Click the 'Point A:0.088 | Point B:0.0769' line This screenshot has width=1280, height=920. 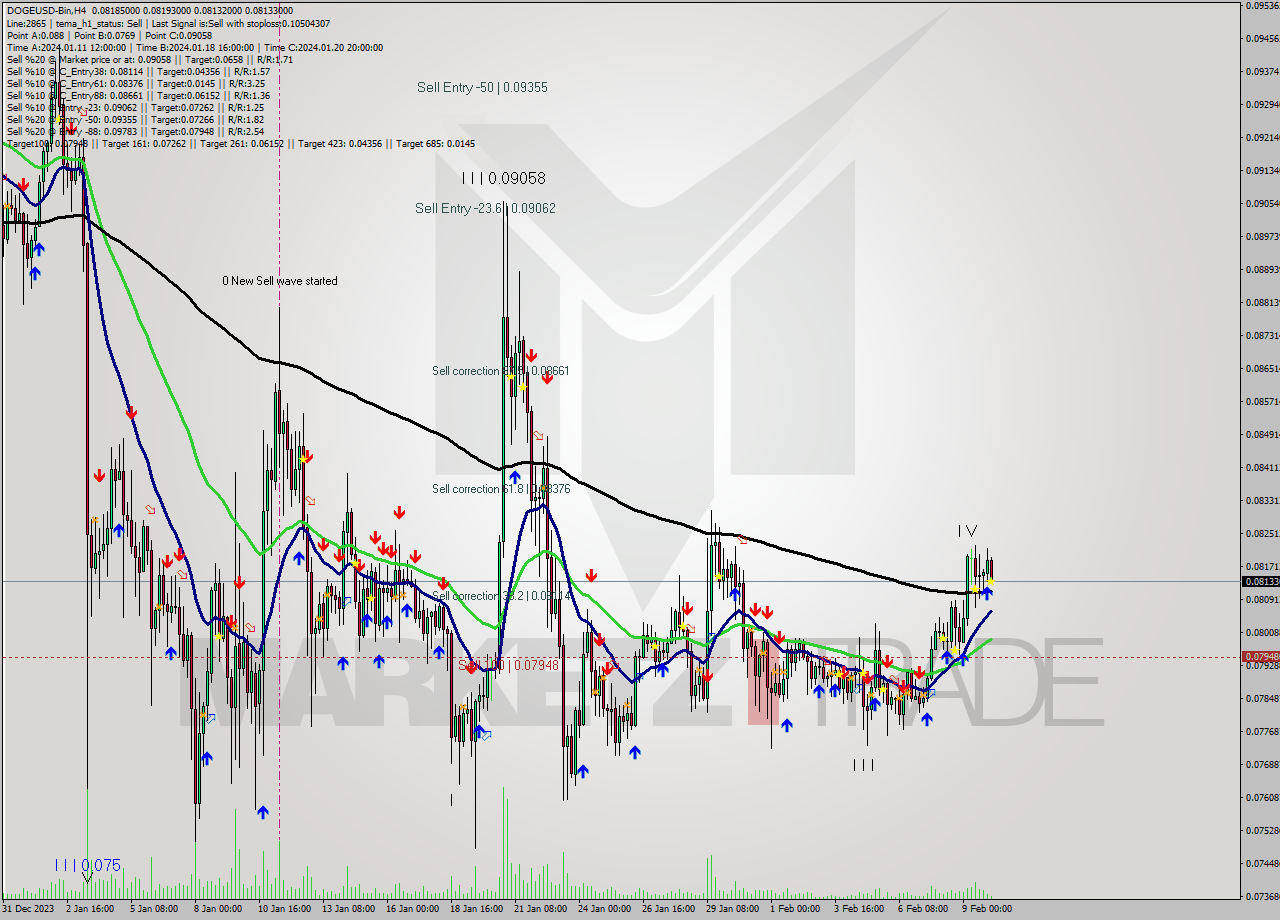[x=109, y=35]
